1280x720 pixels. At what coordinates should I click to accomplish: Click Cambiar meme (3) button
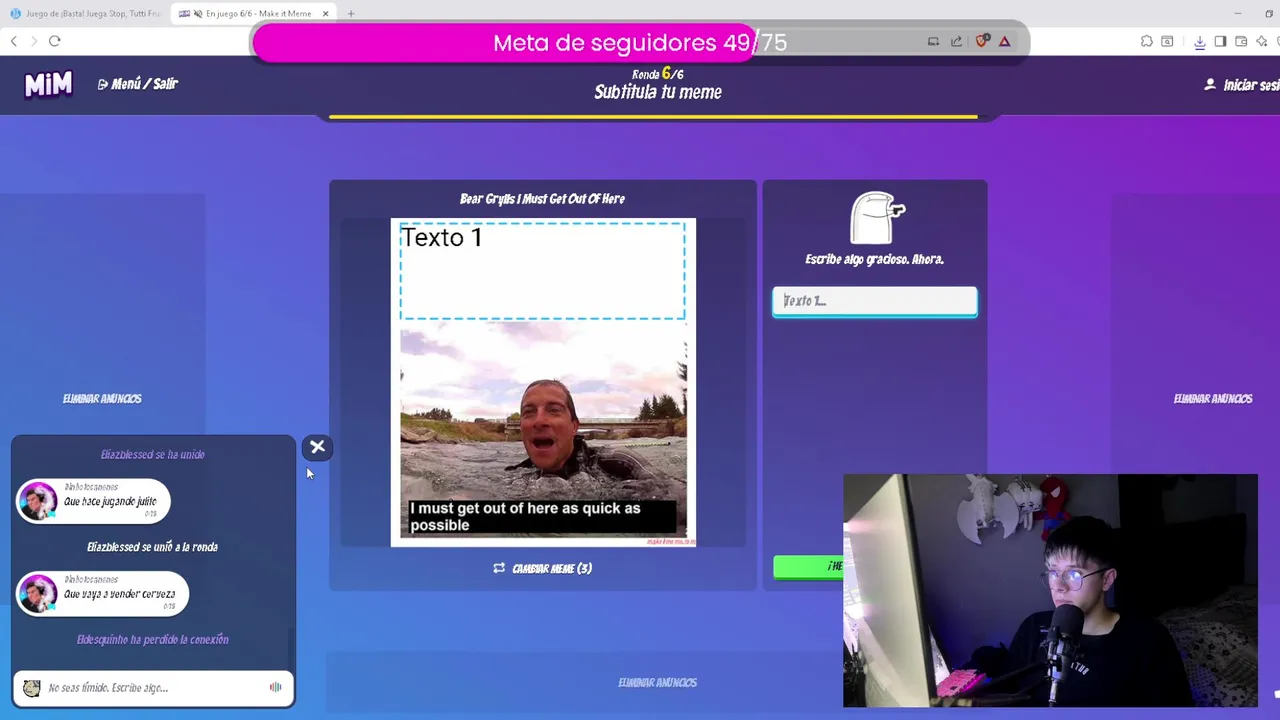pyautogui.click(x=542, y=568)
